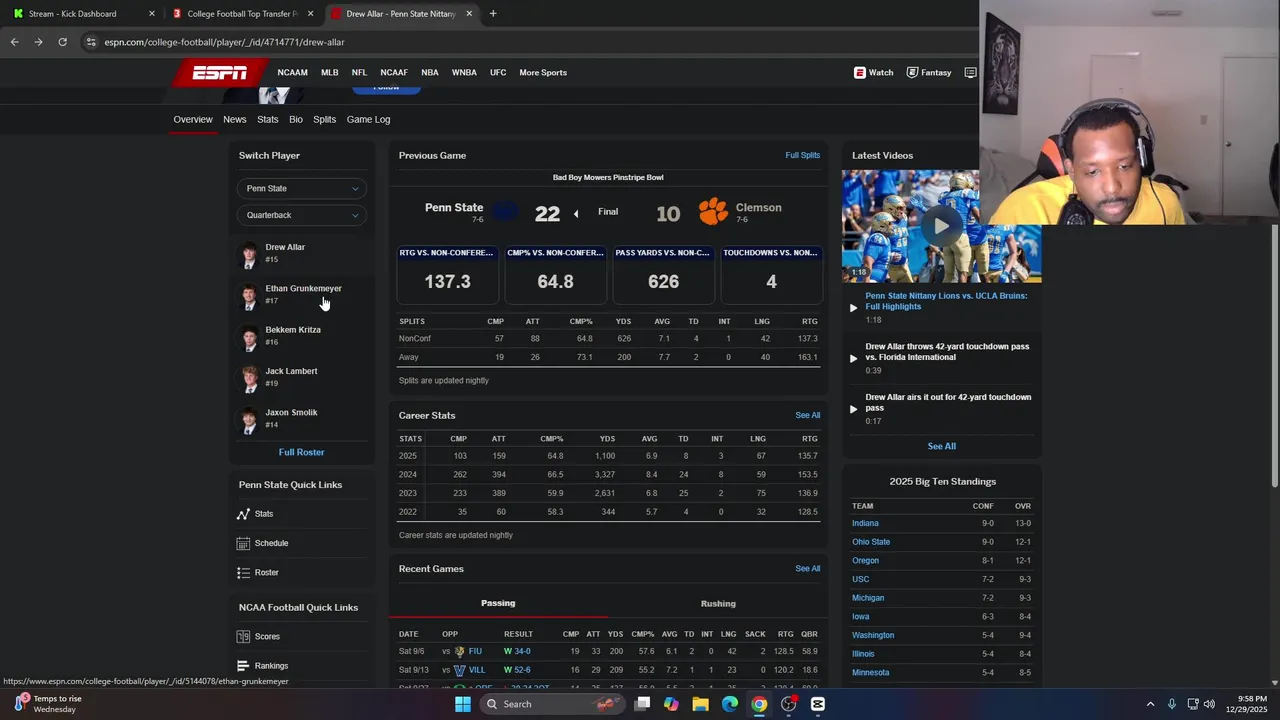Screen dimensions: 1280x720
Task: Play the Penn State vs UCLA highlights video
Action: point(940,226)
